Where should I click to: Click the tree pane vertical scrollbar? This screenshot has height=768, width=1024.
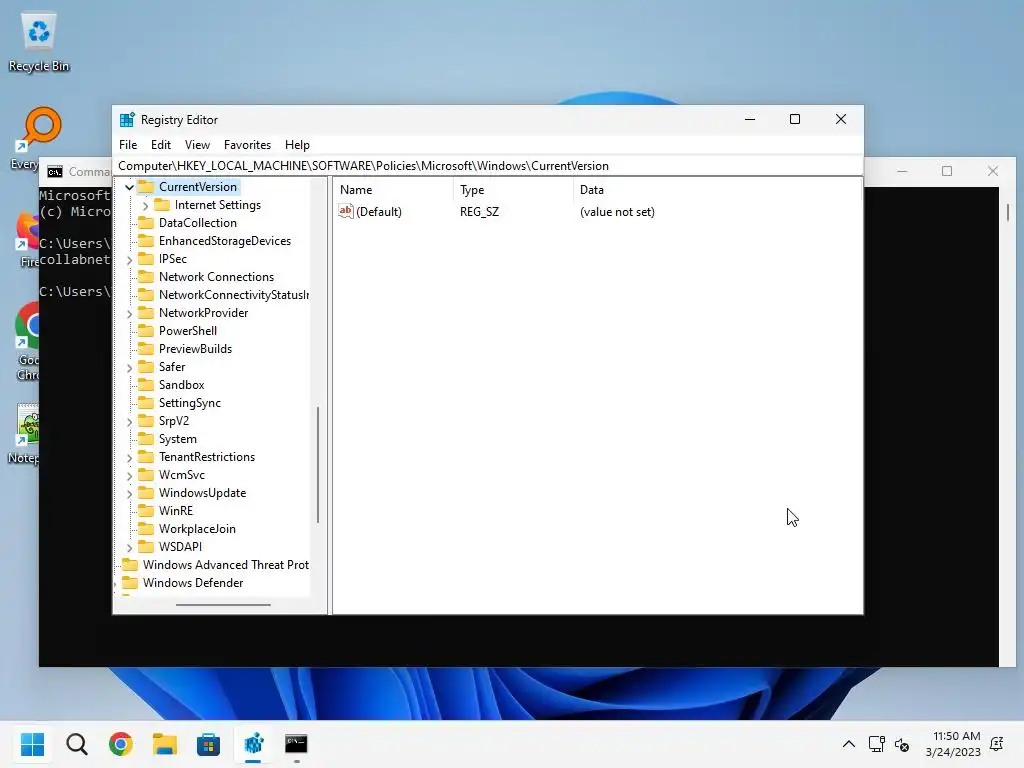coord(318,464)
